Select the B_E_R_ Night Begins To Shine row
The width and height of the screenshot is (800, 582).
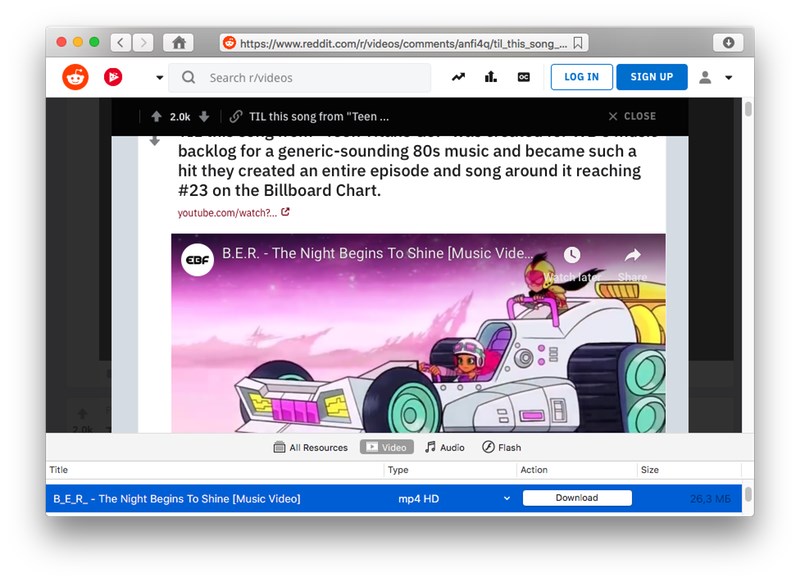click(x=393, y=498)
